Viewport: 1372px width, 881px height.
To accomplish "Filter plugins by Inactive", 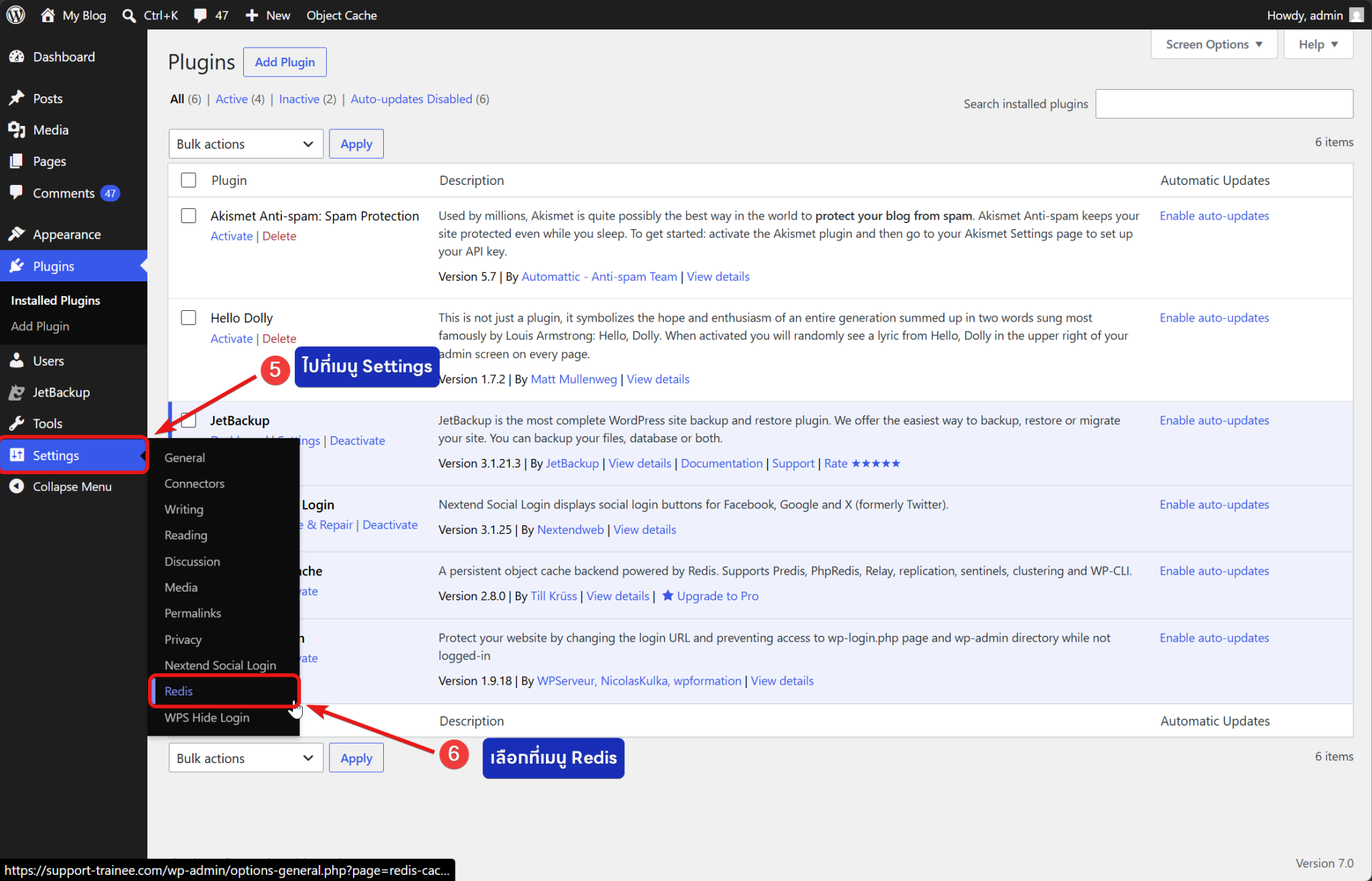I will 299,99.
